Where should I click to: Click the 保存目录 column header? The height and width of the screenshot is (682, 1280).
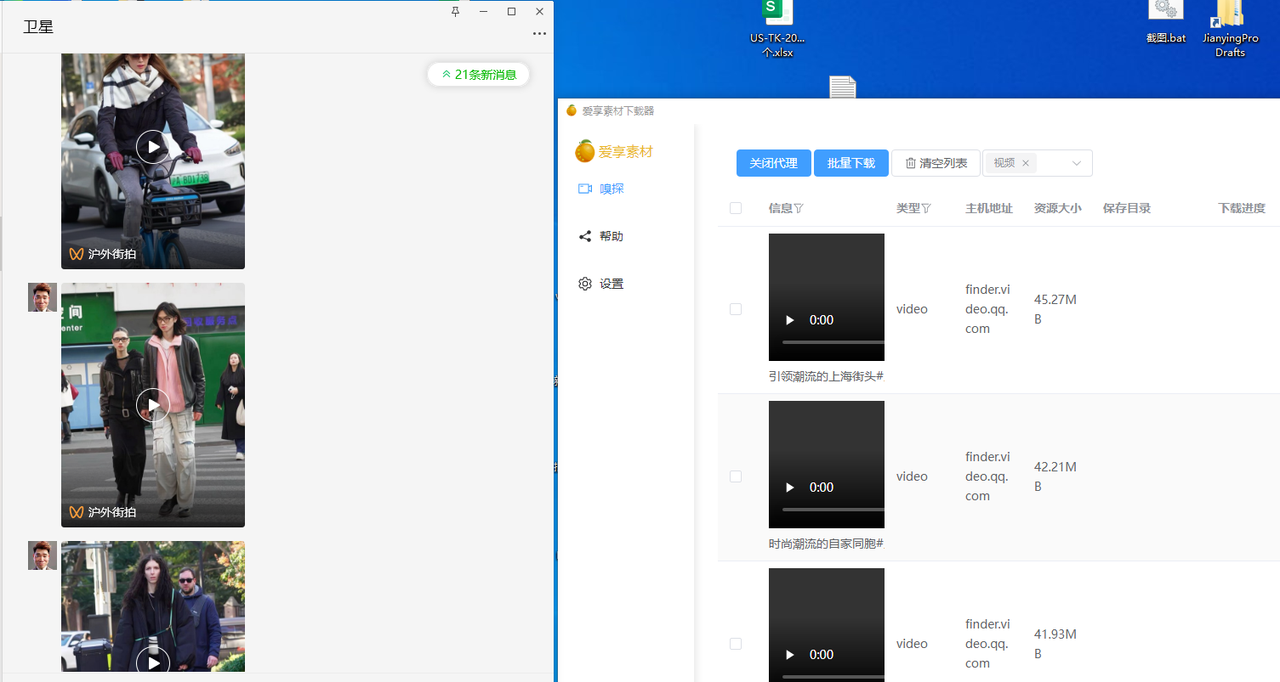pyautogui.click(x=1127, y=208)
